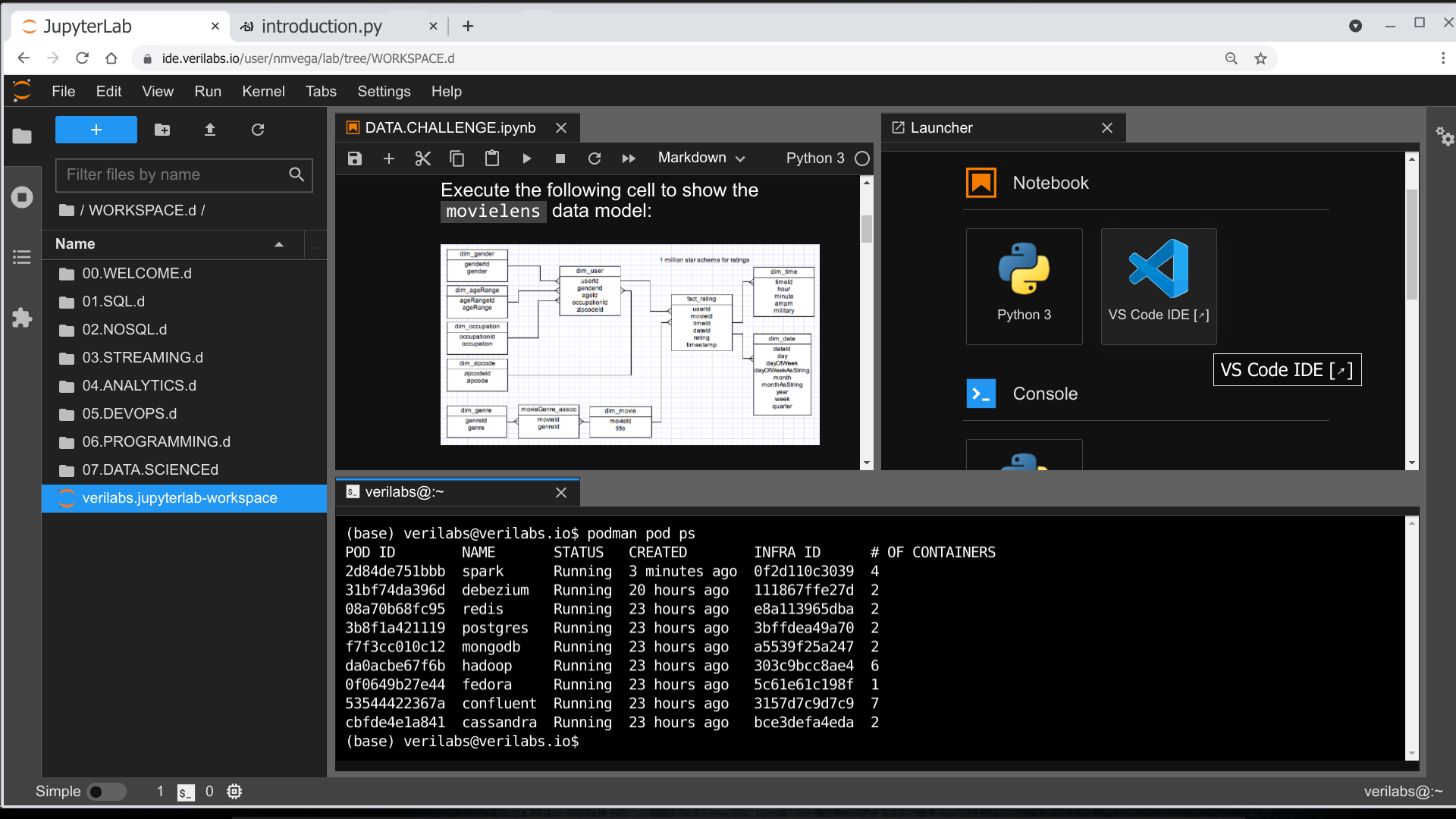Screen dimensions: 1456x819
Task: Open the 00.WELCOME.d folder
Action: (x=184, y=273)
